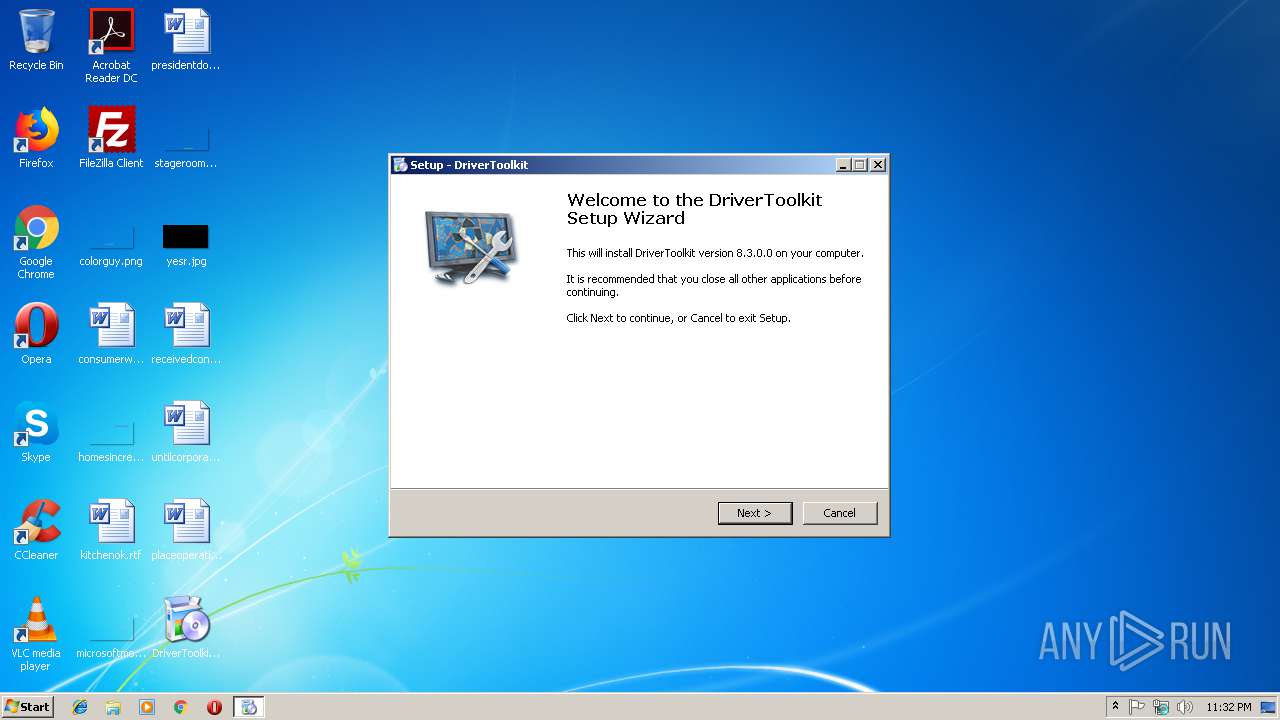Open the Recycle Bin desktop icon
Screen dimensions: 1280x720
coord(36,40)
